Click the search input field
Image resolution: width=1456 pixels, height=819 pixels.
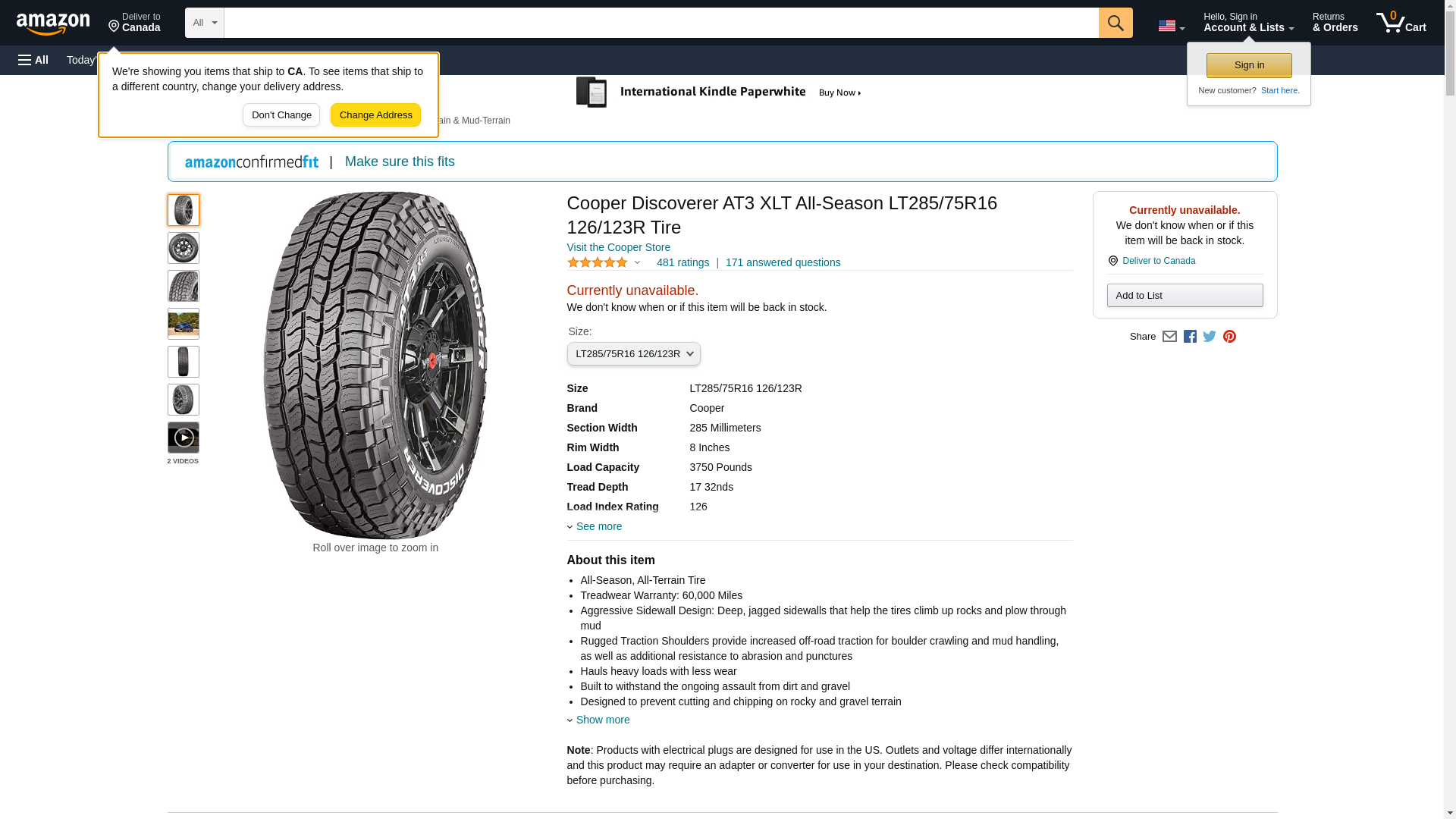pos(661,23)
